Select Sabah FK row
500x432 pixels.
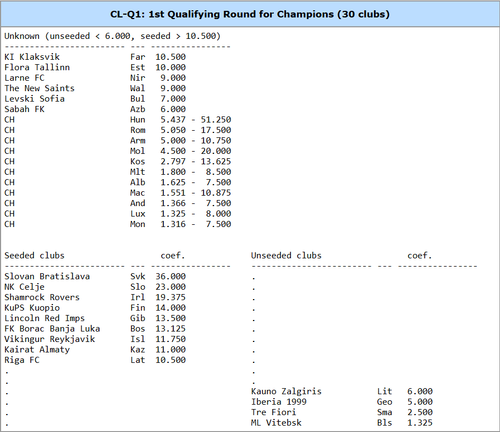[95, 109]
